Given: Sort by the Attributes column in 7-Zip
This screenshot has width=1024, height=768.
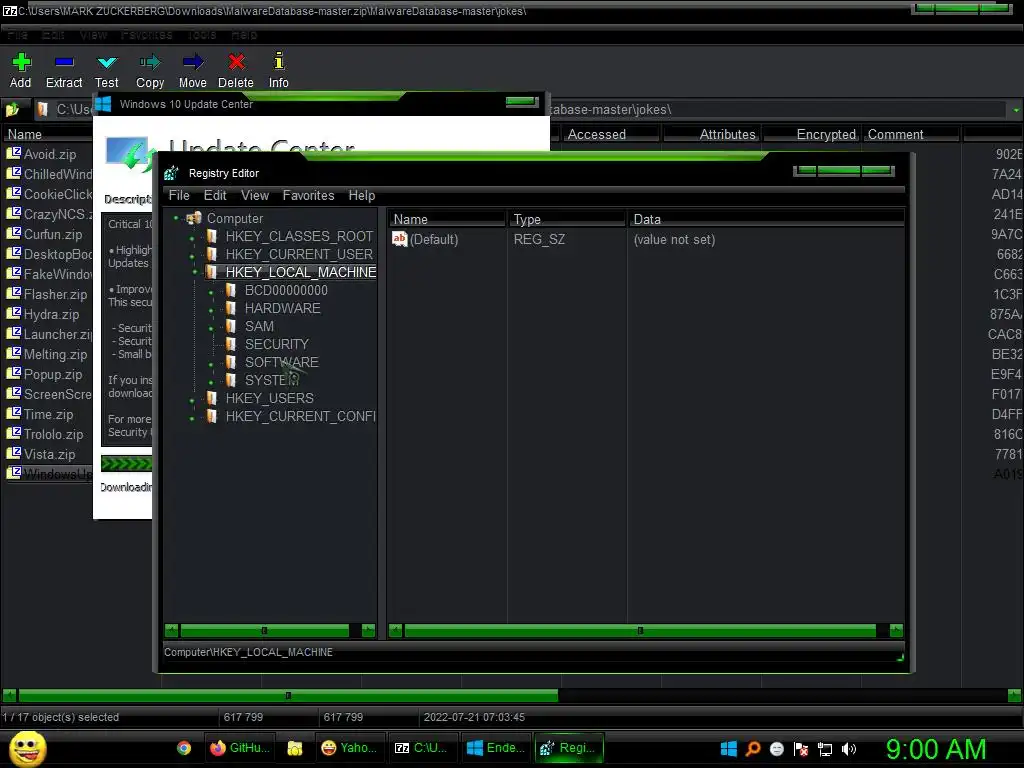Looking at the screenshot, I should click(711, 134).
